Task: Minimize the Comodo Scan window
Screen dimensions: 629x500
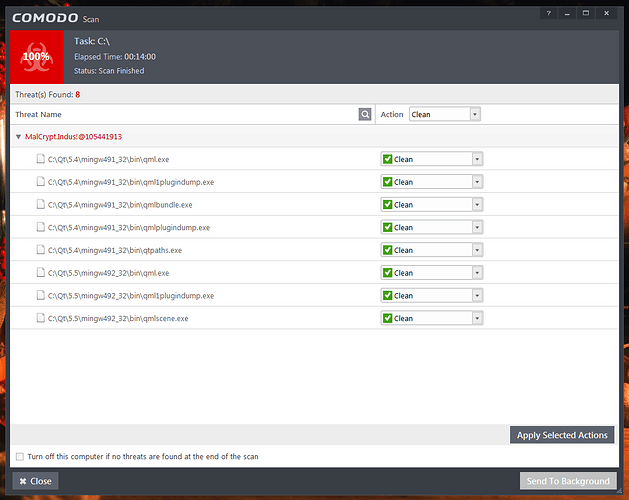Action: 567,13
